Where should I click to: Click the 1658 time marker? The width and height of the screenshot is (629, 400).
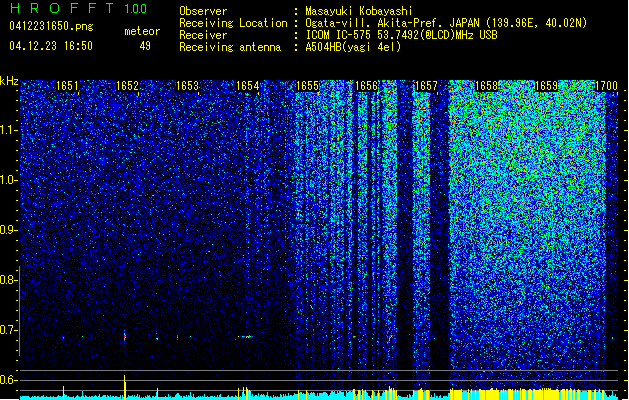click(x=486, y=86)
